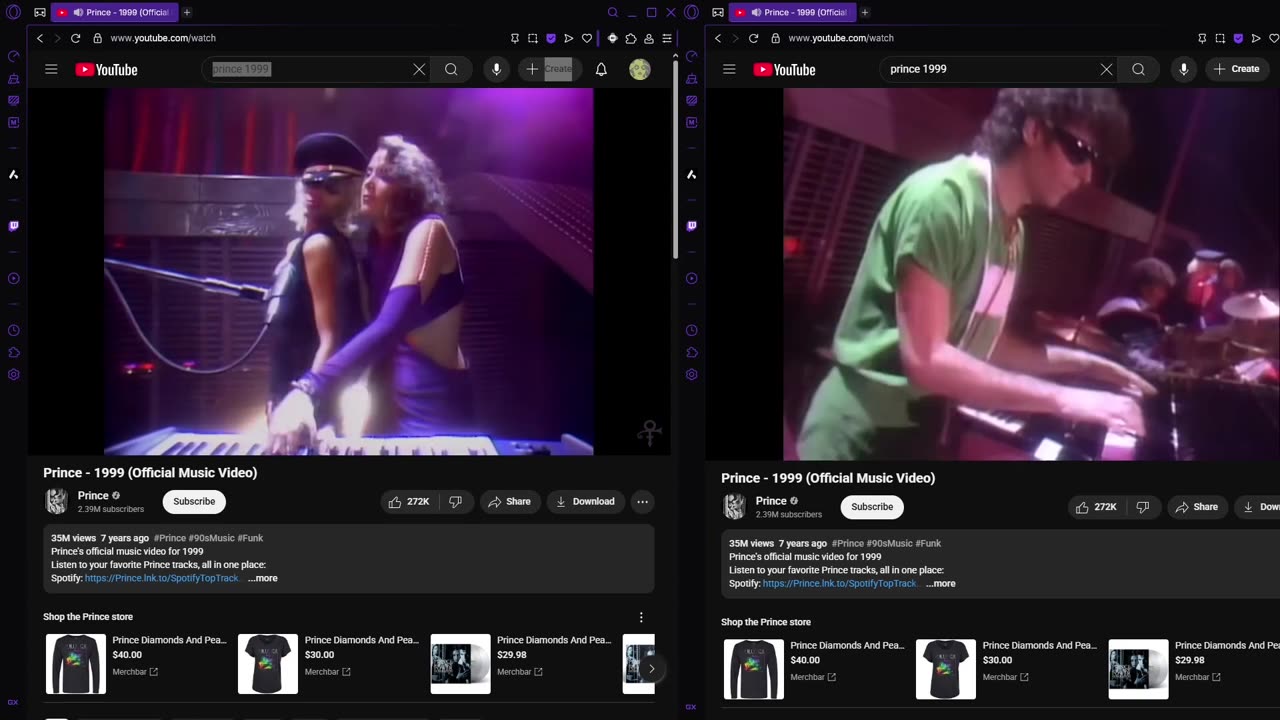Subscribe to Prince in left window

(x=194, y=502)
